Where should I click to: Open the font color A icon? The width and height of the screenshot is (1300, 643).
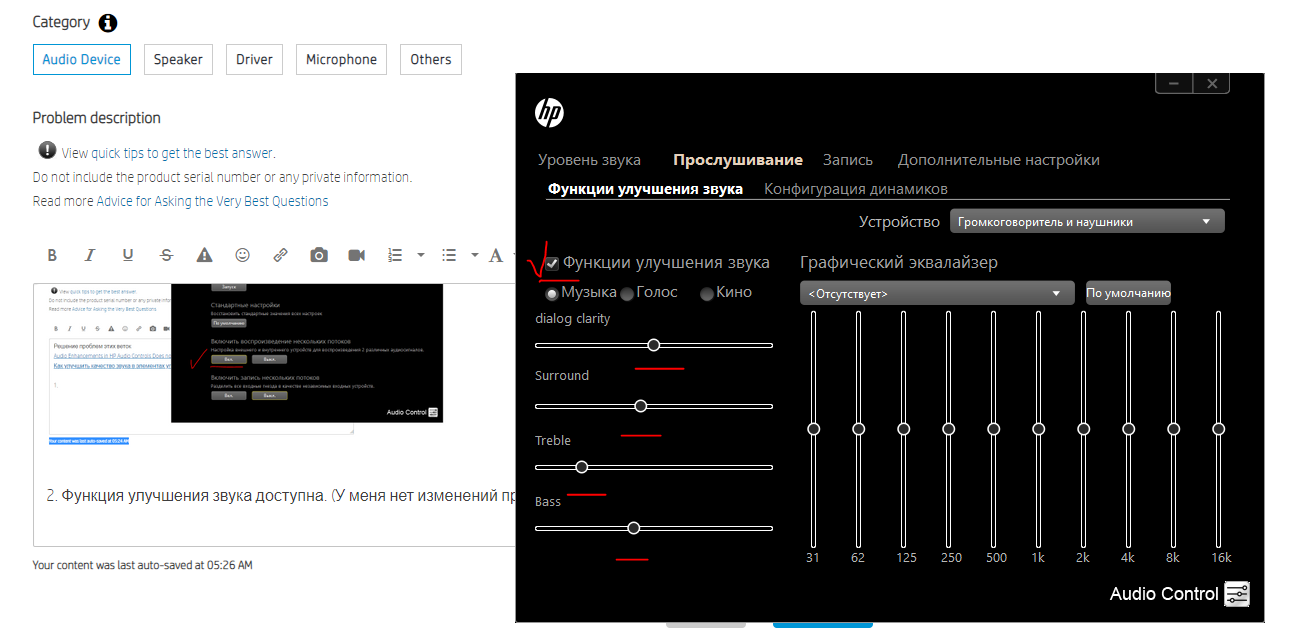pos(495,255)
